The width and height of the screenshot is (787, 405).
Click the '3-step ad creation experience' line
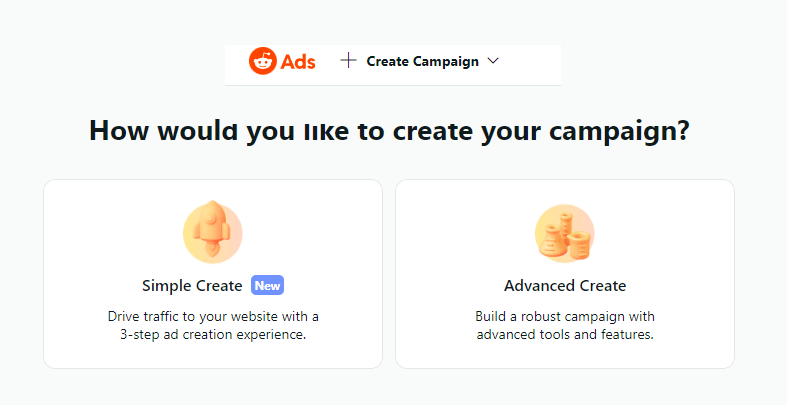213,335
